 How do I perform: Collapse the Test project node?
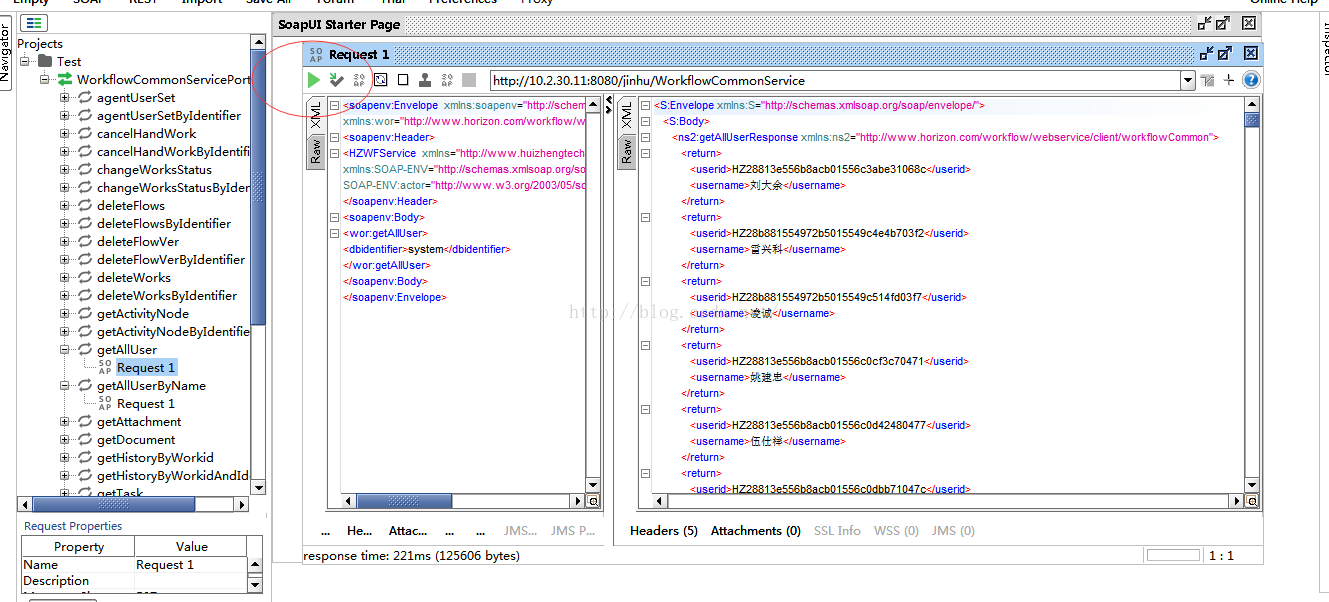pyautogui.click(x=25, y=61)
